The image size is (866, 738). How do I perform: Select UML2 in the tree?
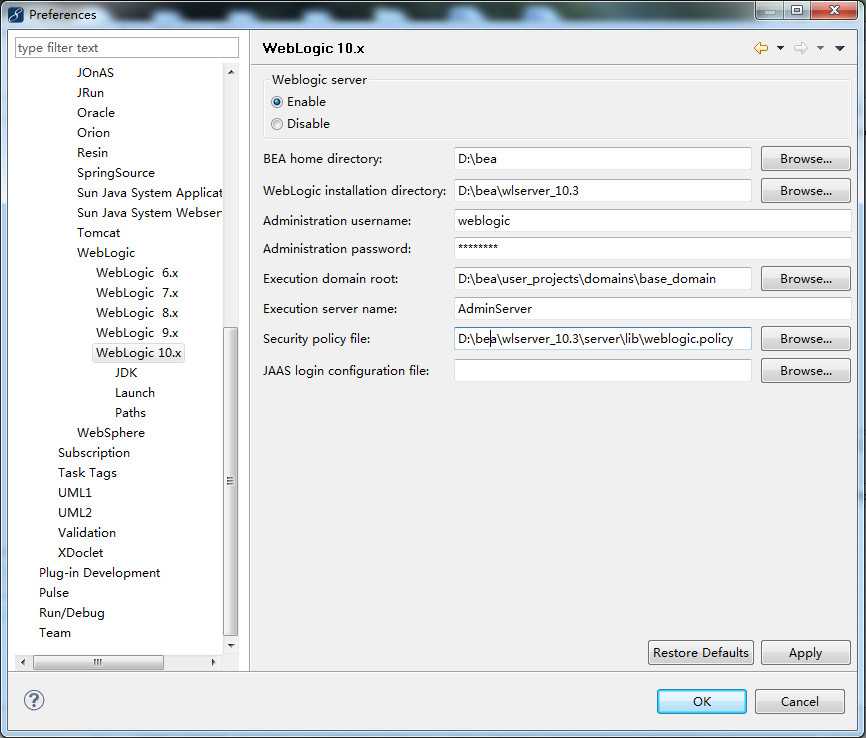tap(75, 513)
